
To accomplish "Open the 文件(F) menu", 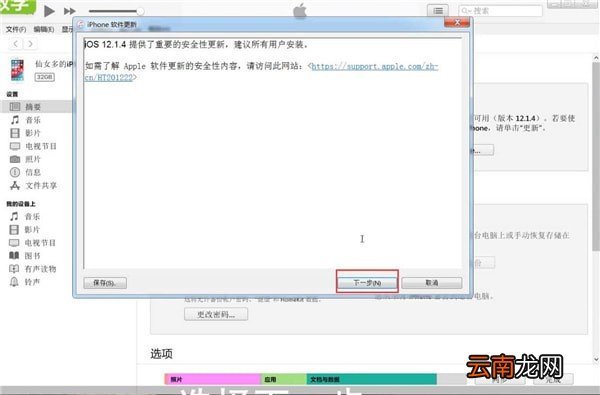I will click(16, 29).
